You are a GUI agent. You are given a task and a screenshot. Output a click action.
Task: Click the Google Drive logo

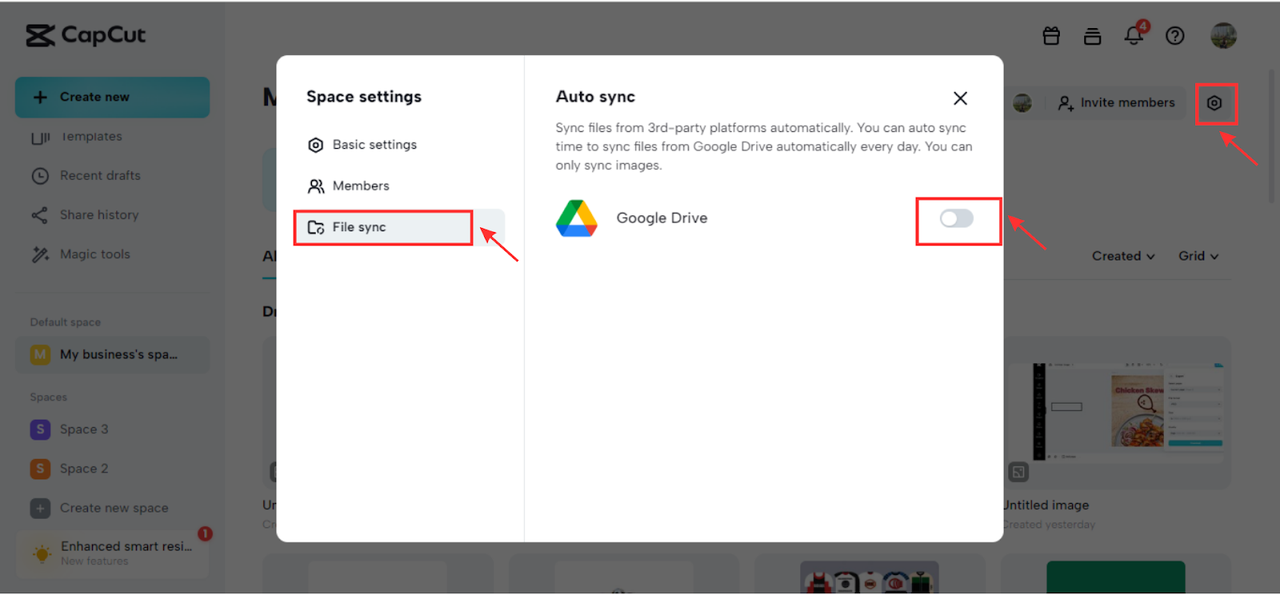pos(577,218)
